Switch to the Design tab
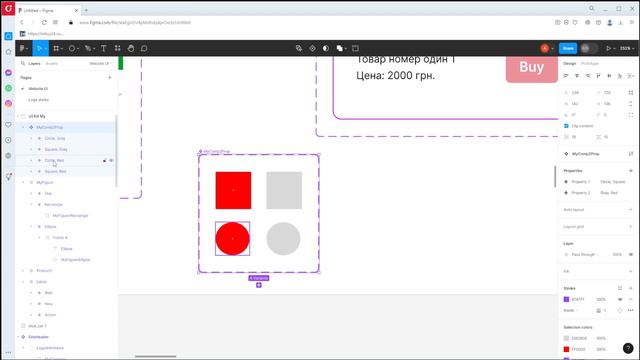 [x=569, y=64]
